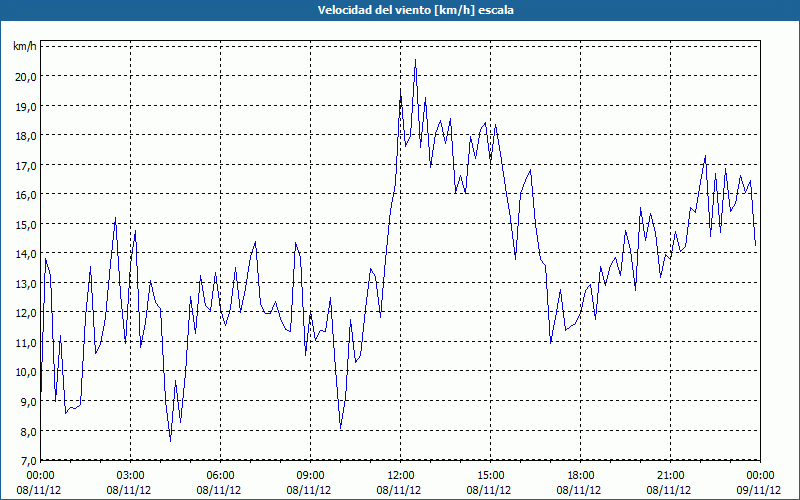Click the chart title 'Velocidad del viento [km/h] escala'
This screenshot has width=800, height=500.
click(x=415, y=10)
